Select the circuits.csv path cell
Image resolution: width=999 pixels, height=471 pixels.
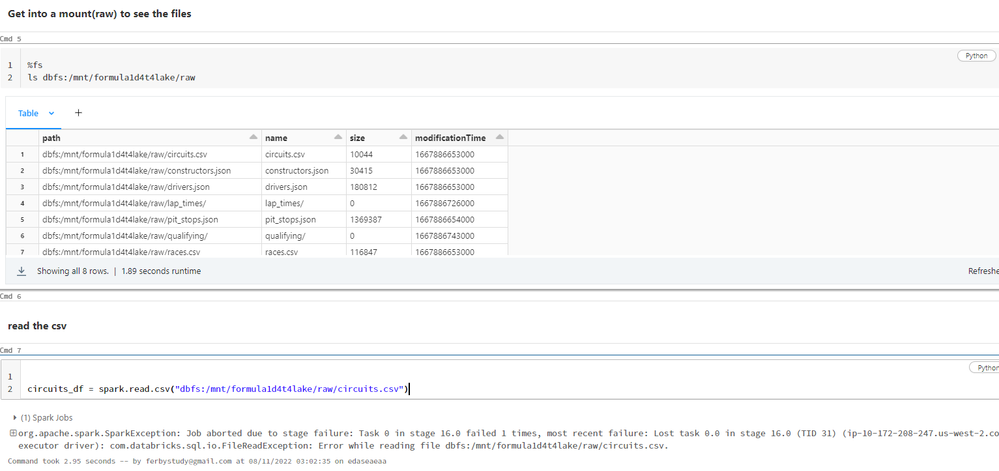click(x=124, y=155)
